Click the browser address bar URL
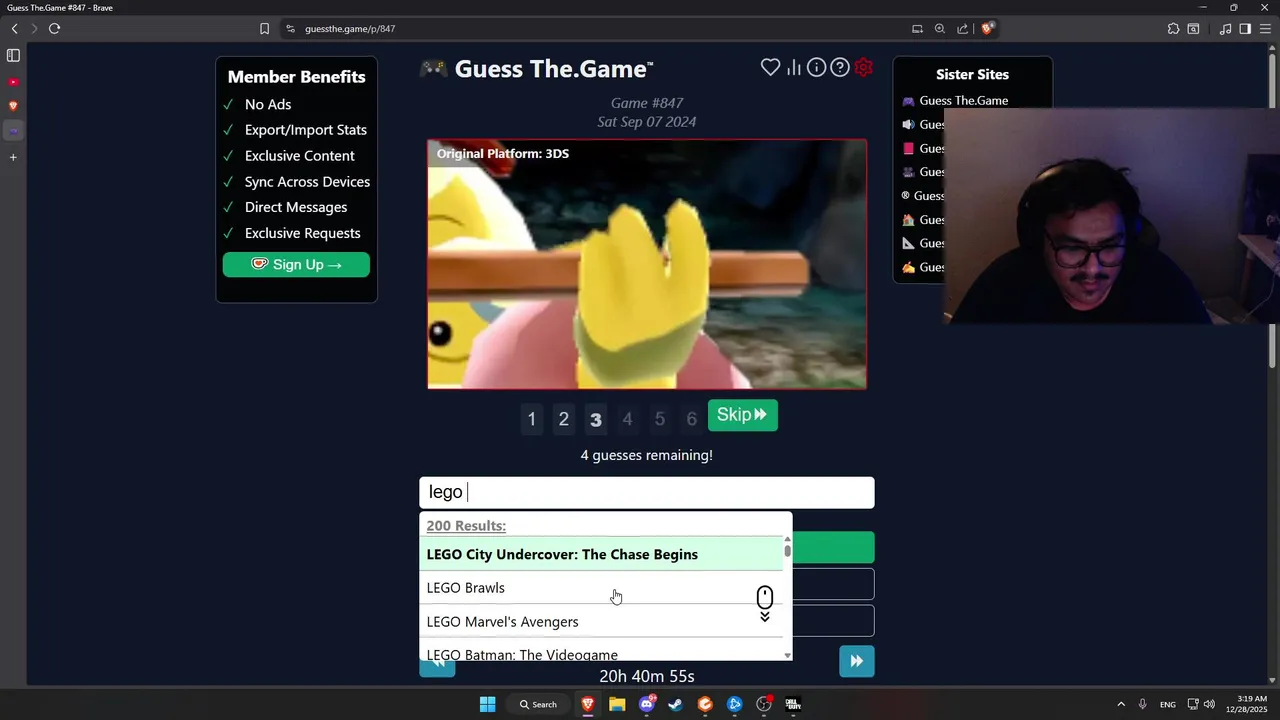Viewport: 1280px width, 720px height. tap(350, 28)
